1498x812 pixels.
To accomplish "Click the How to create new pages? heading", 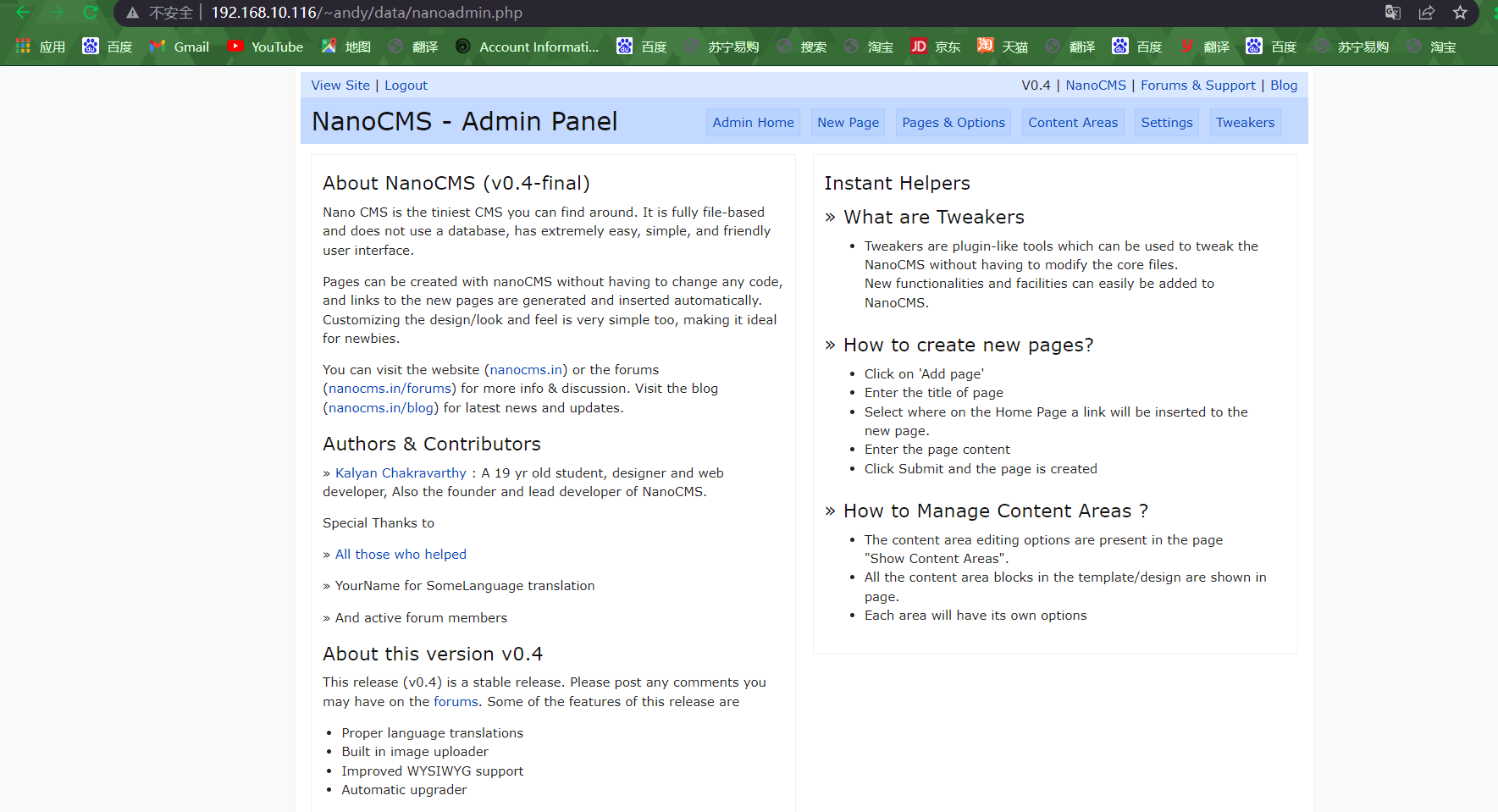I will (969, 345).
